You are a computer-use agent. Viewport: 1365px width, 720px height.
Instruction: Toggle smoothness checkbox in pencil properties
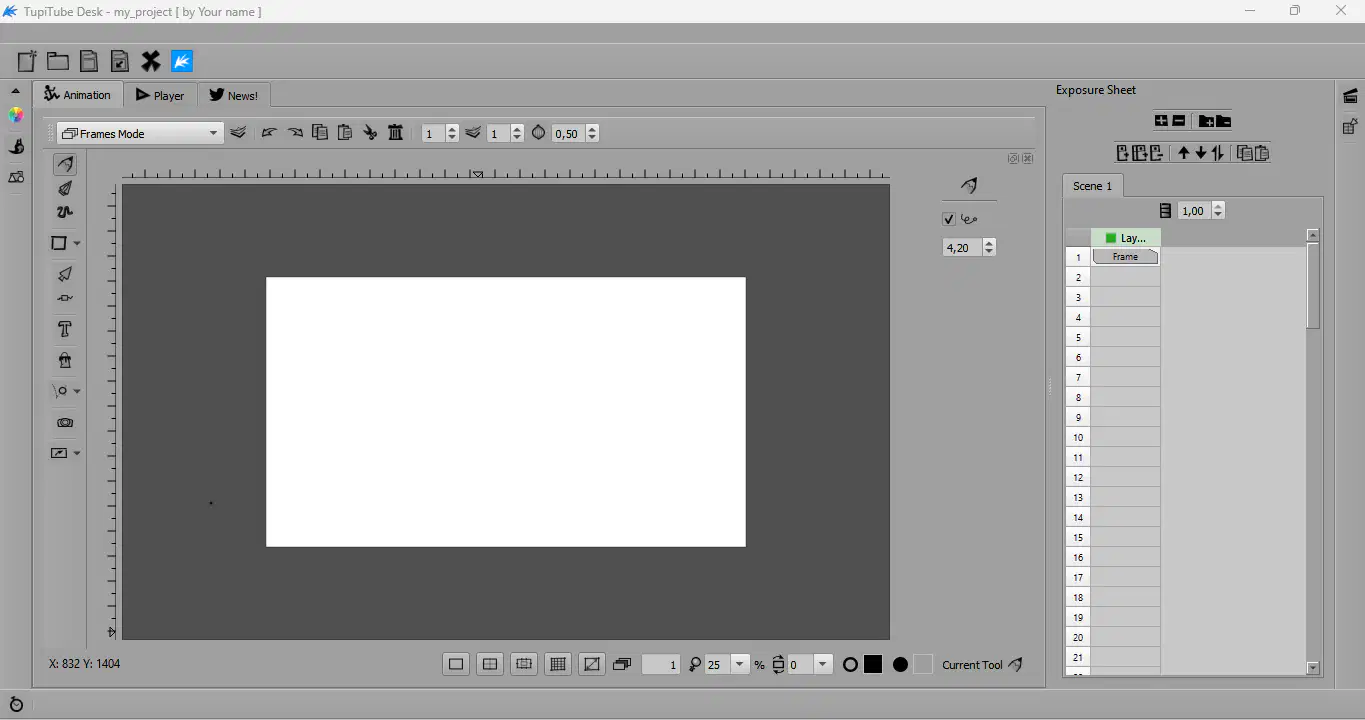coord(949,219)
